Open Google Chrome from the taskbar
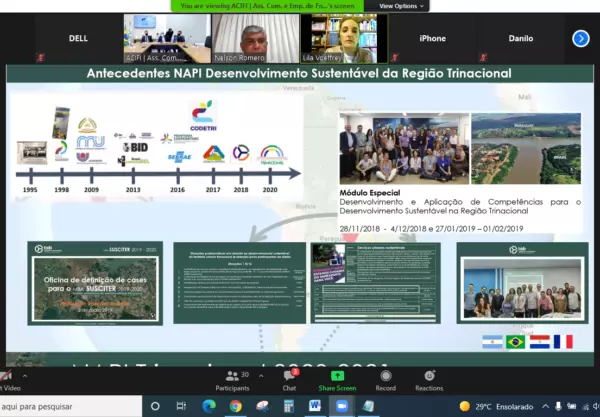The image size is (600, 417). click(x=236, y=406)
